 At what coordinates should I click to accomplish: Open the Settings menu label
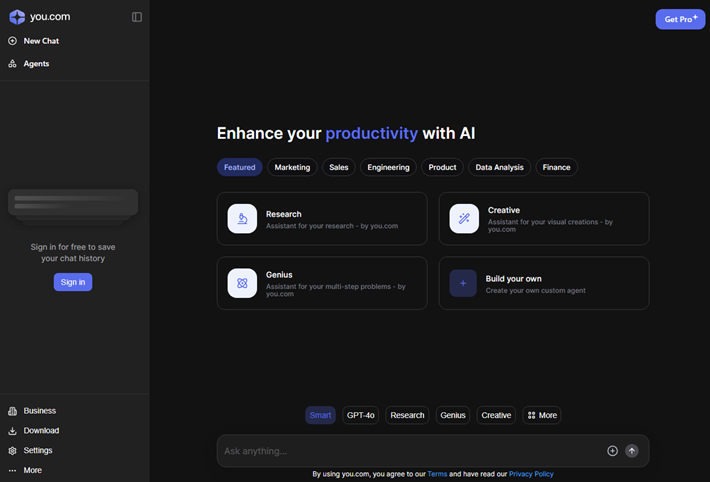tap(38, 451)
